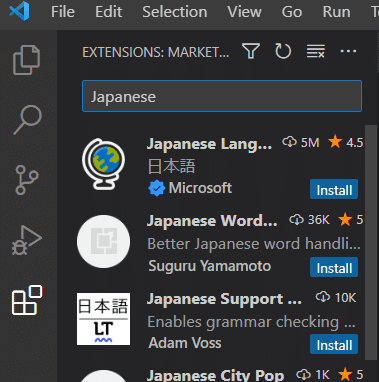Click the Japanese Word Handler placeholder icon
379x382 pixels.
104,241
